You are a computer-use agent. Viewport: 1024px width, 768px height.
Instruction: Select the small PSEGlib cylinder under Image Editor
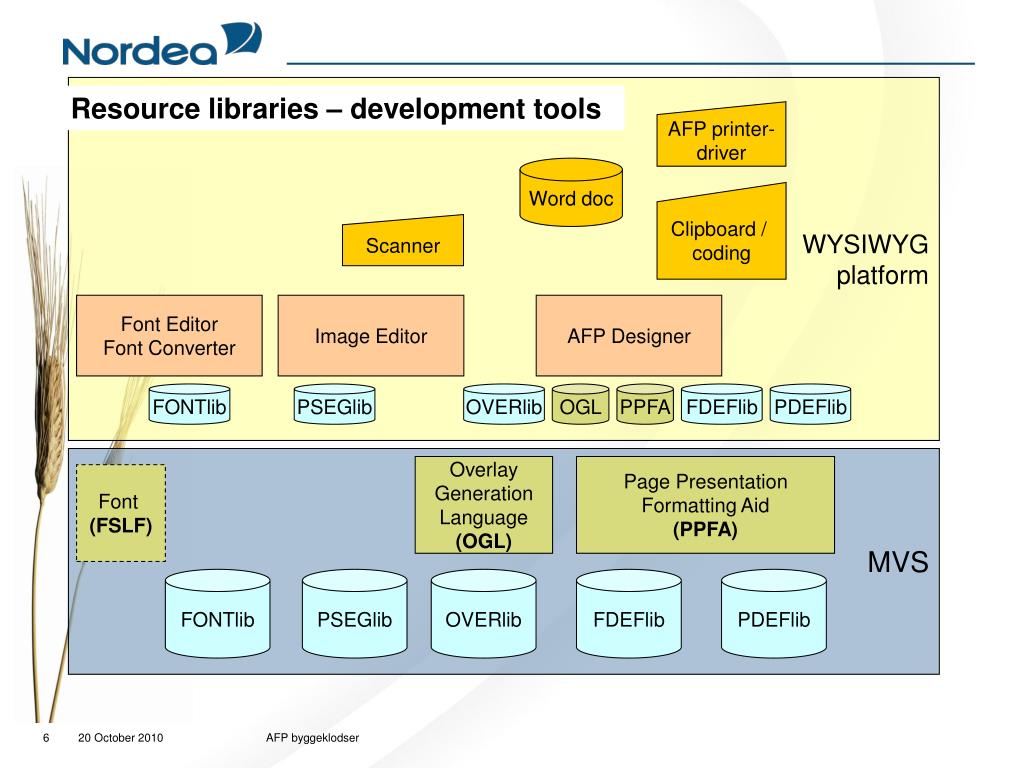[334, 404]
